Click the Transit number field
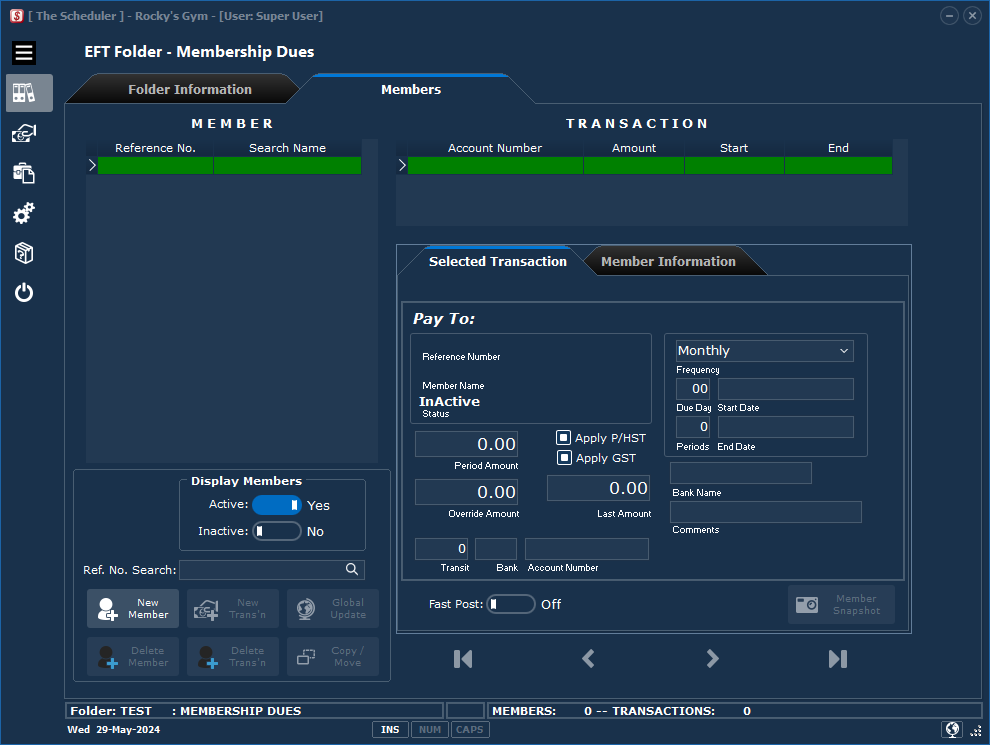This screenshot has height=745, width=990. (441, 549)
